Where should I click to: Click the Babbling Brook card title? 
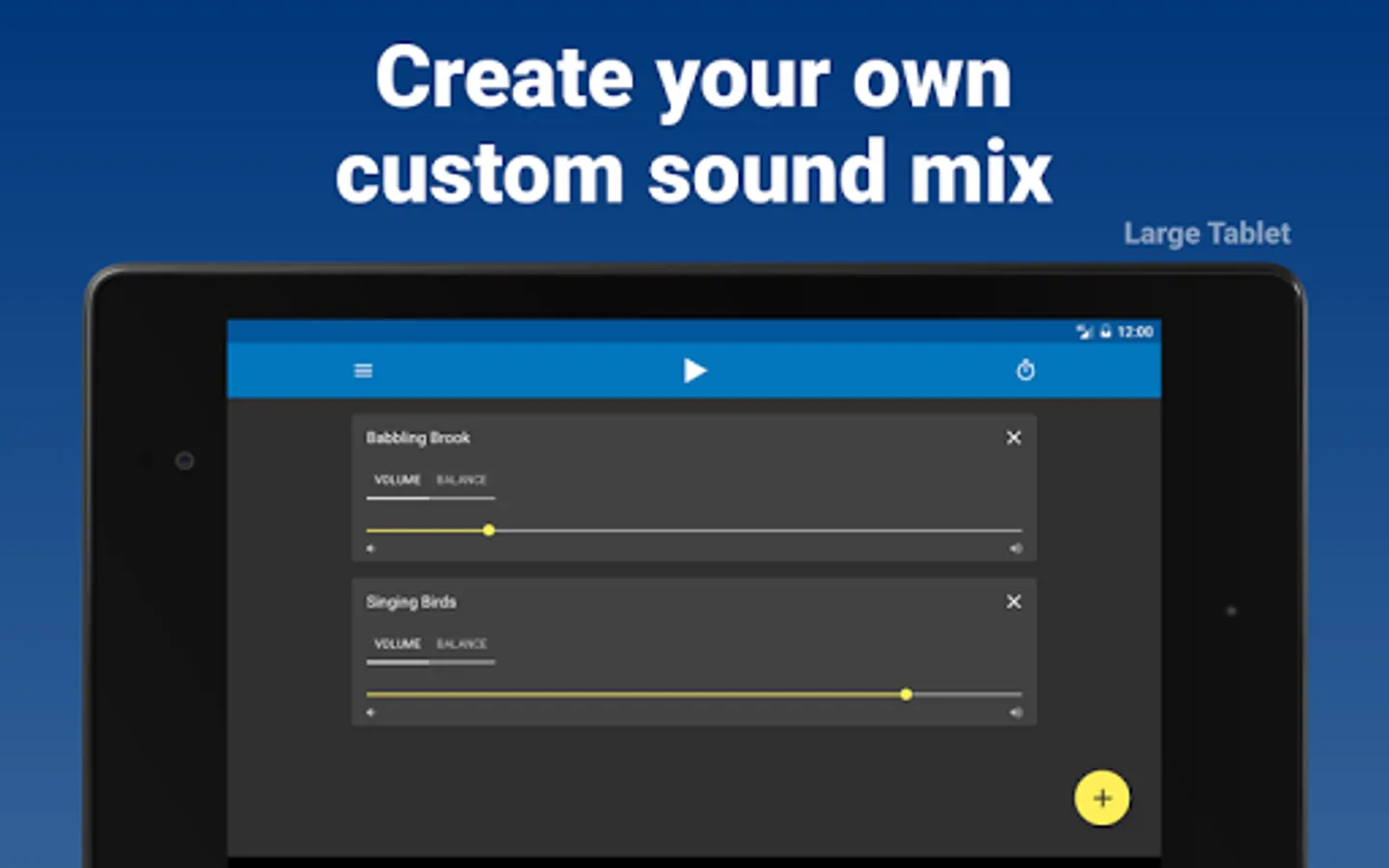[x=418, y=438]
